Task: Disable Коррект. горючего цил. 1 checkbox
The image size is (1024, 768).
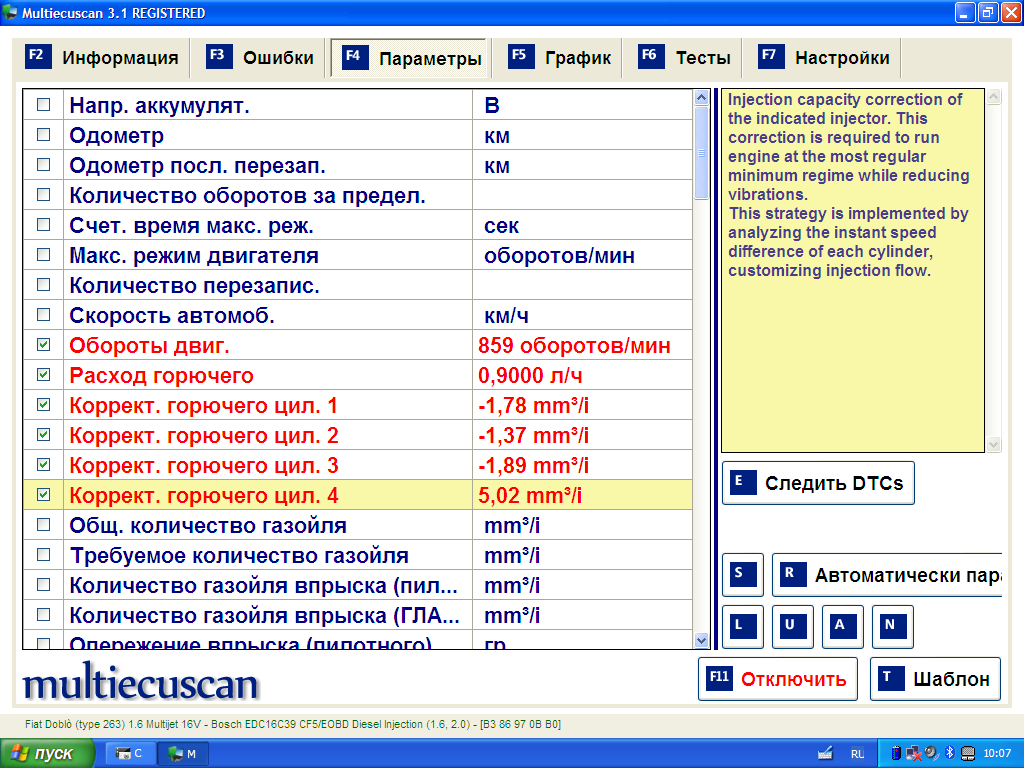Action: (44, 405)
